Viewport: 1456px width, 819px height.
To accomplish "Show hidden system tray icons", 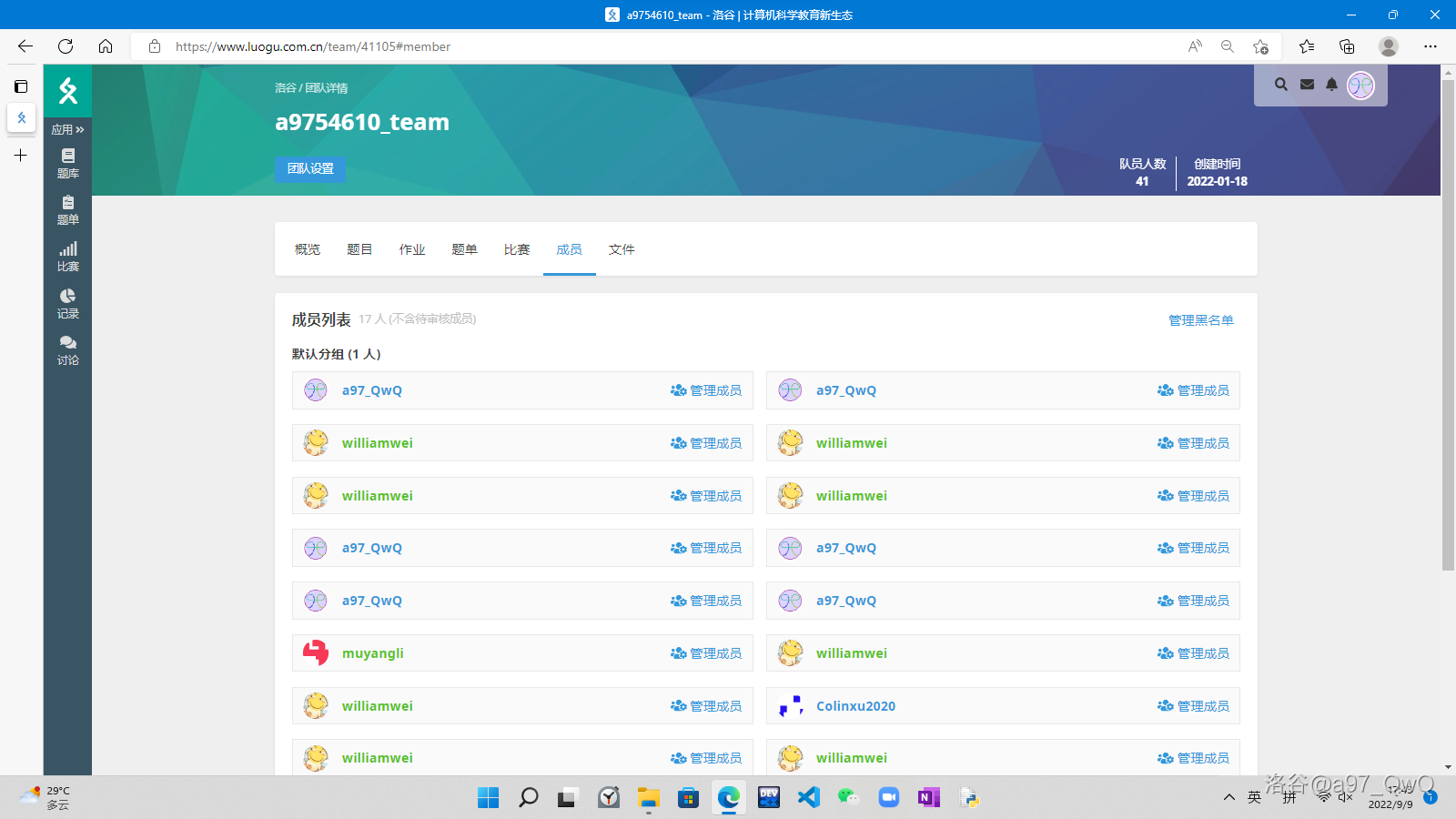I will [x=1229, y=797].
